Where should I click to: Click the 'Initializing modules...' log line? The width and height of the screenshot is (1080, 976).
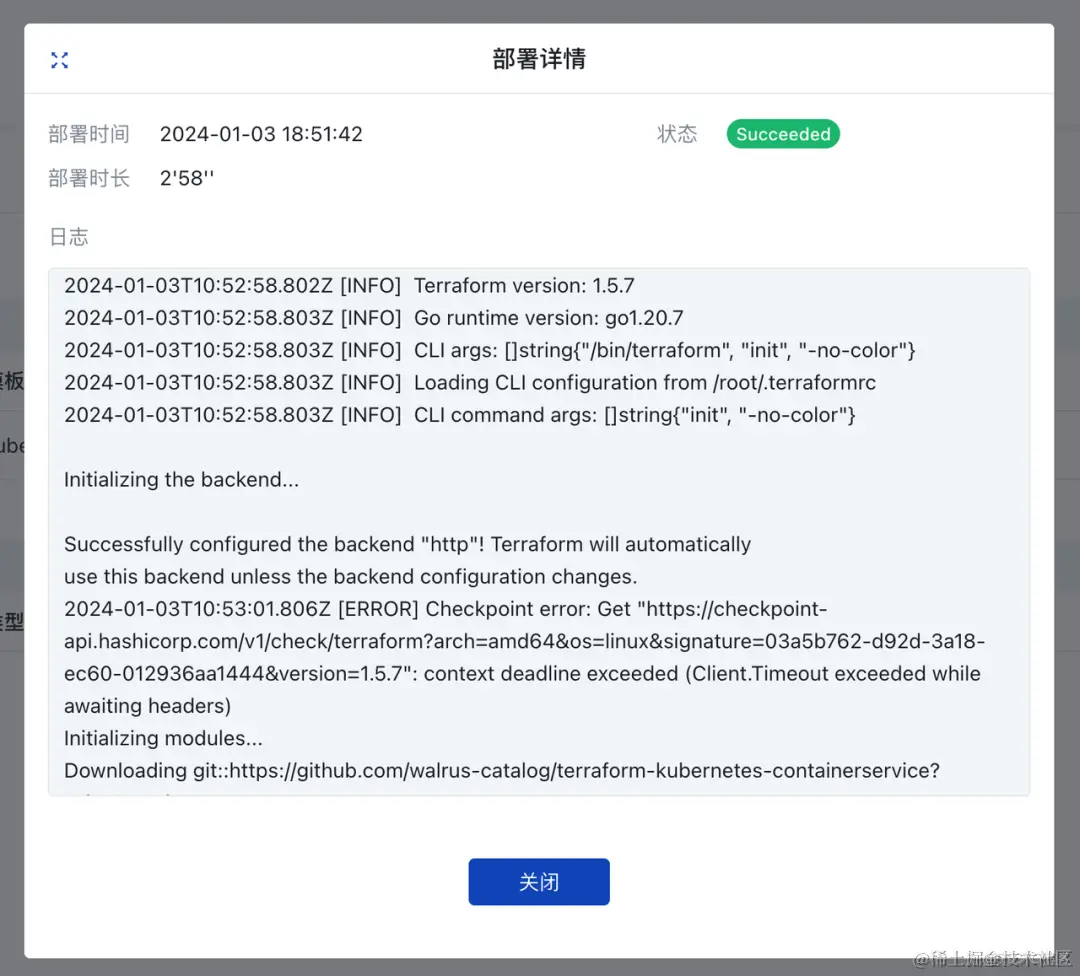163,738
